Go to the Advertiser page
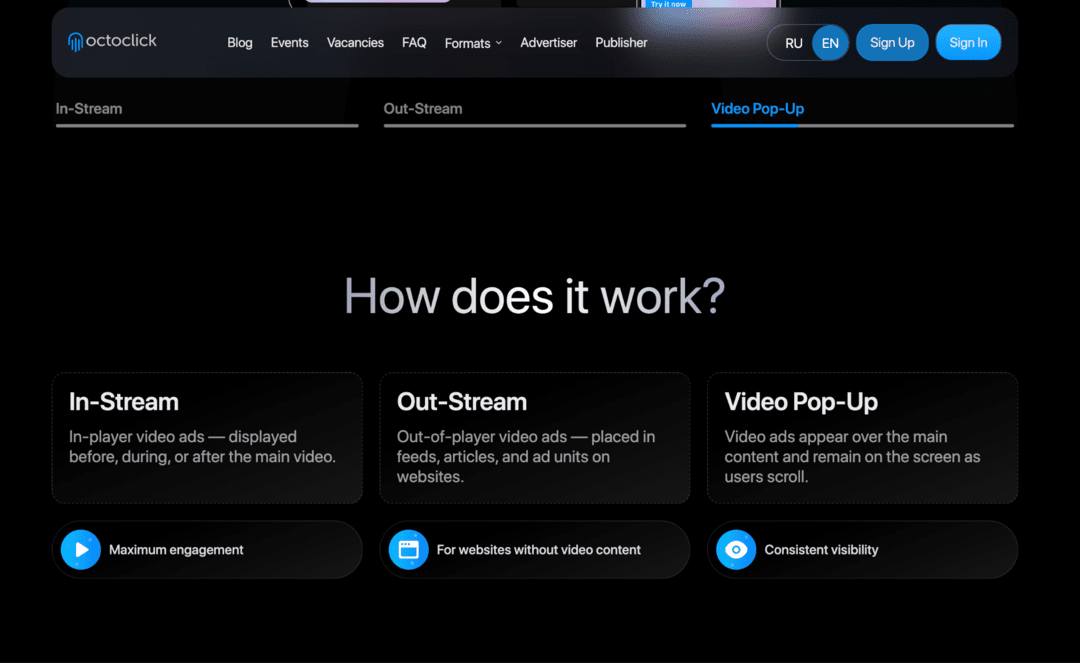The height and width of the screenshot is (663, 1080). pyautogui.click(x=548, y=43)
